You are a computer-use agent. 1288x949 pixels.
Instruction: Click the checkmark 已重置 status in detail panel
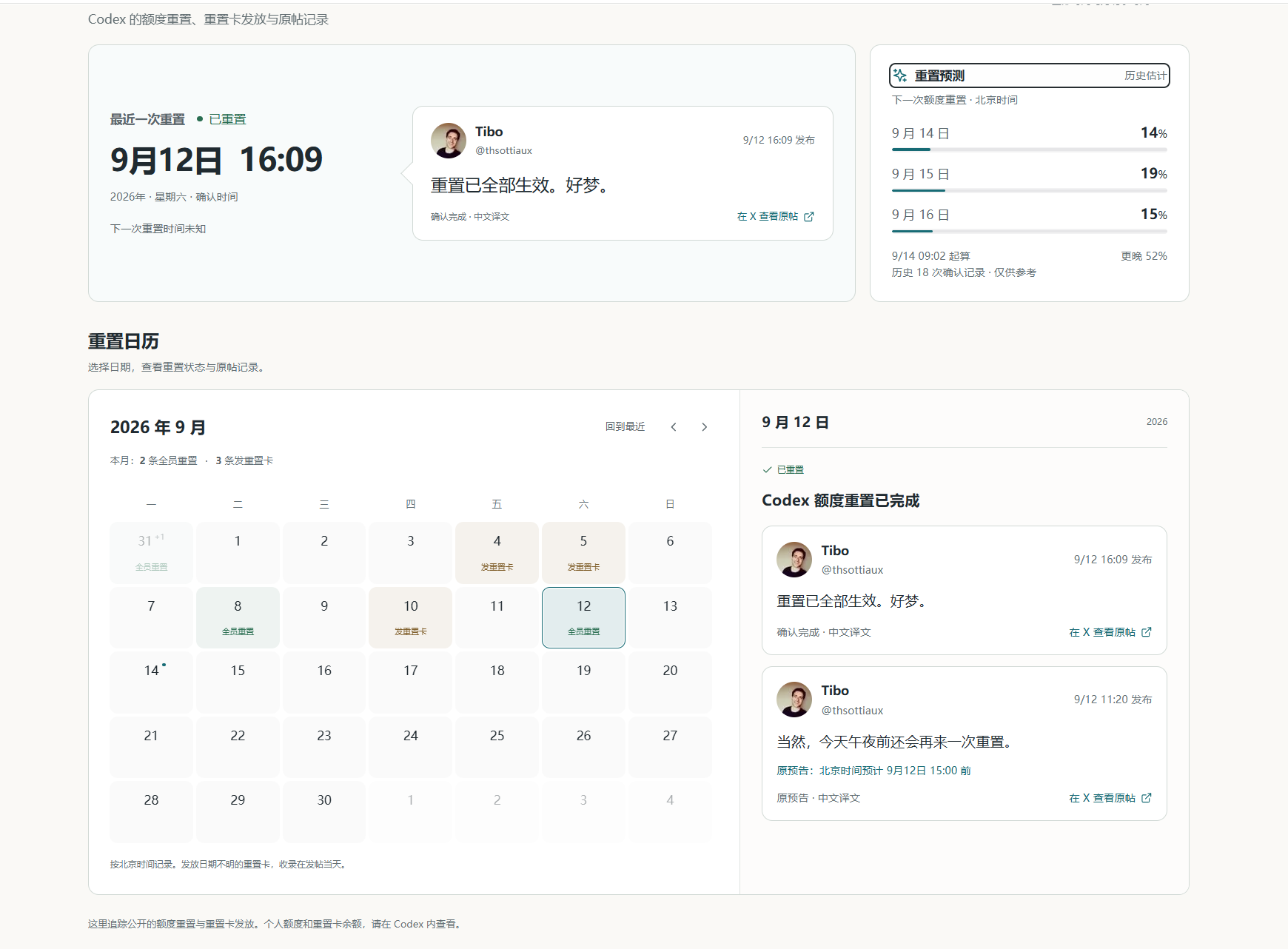click(783, 469)
